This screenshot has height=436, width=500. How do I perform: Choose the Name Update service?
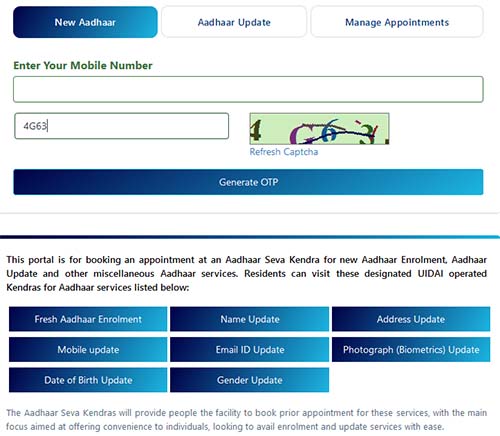(249, 319)
